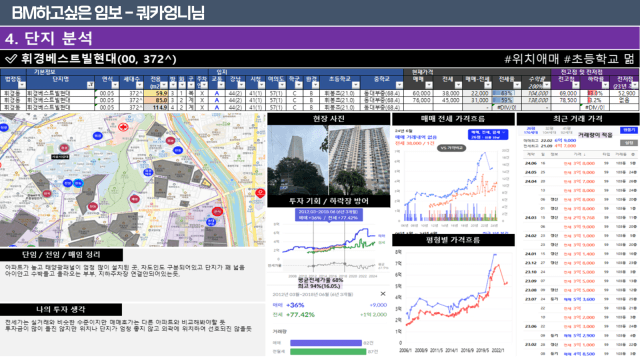The height and width of the screenshot is (360, 640).
Task: Click the blue period tooltip on investment chart
Action: point(328,215)
